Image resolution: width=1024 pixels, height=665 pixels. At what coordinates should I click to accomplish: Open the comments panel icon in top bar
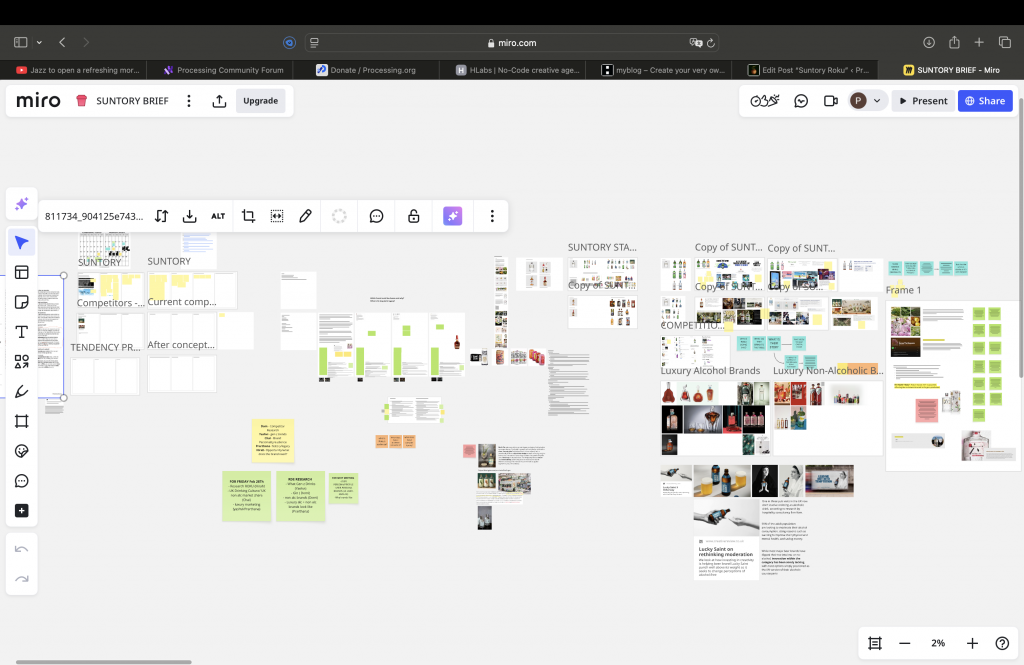click(x=801, y=101)
